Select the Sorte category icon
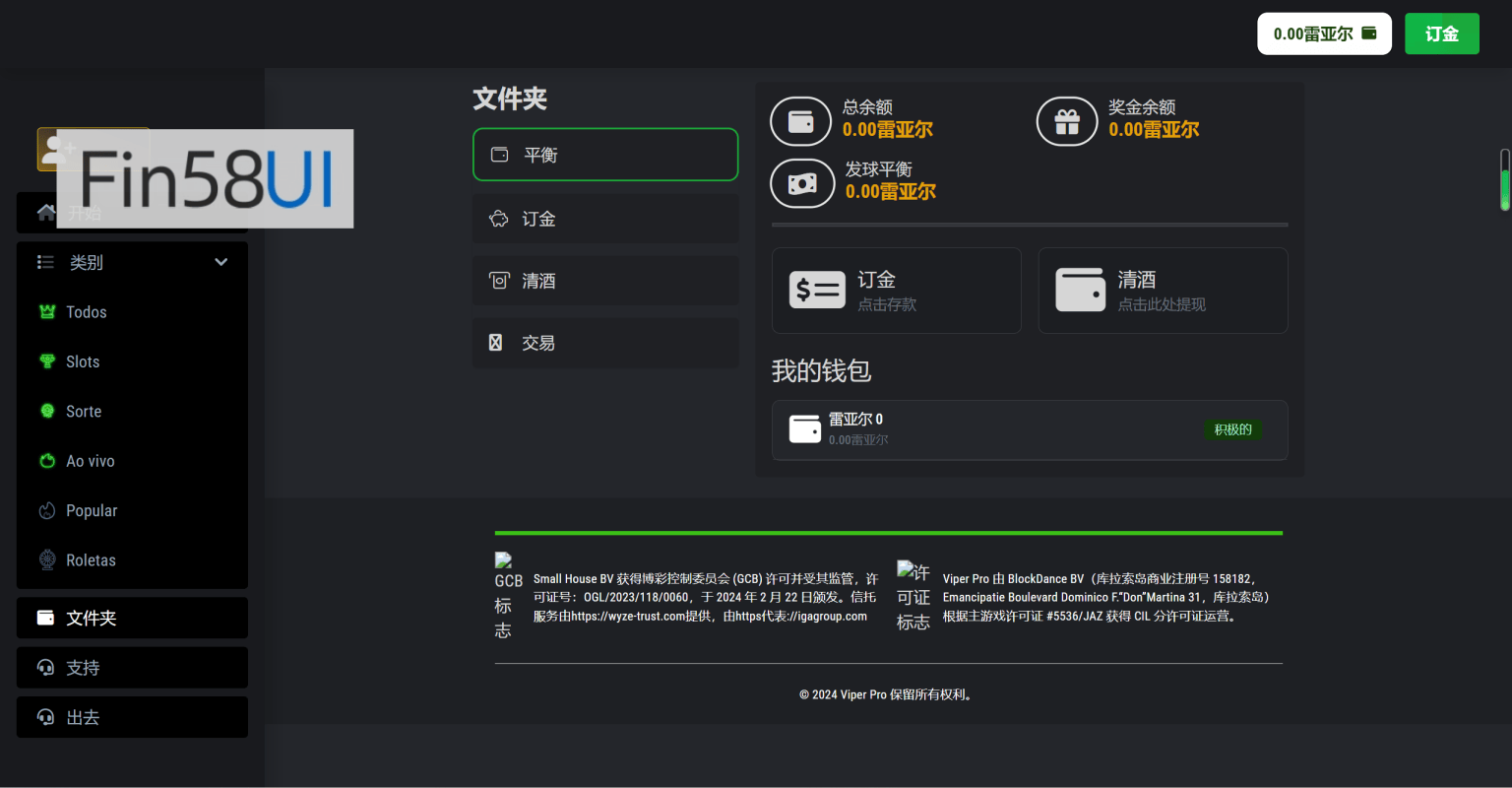The height and width of the screenshot is (788, 1512). [x=47, y=411]
